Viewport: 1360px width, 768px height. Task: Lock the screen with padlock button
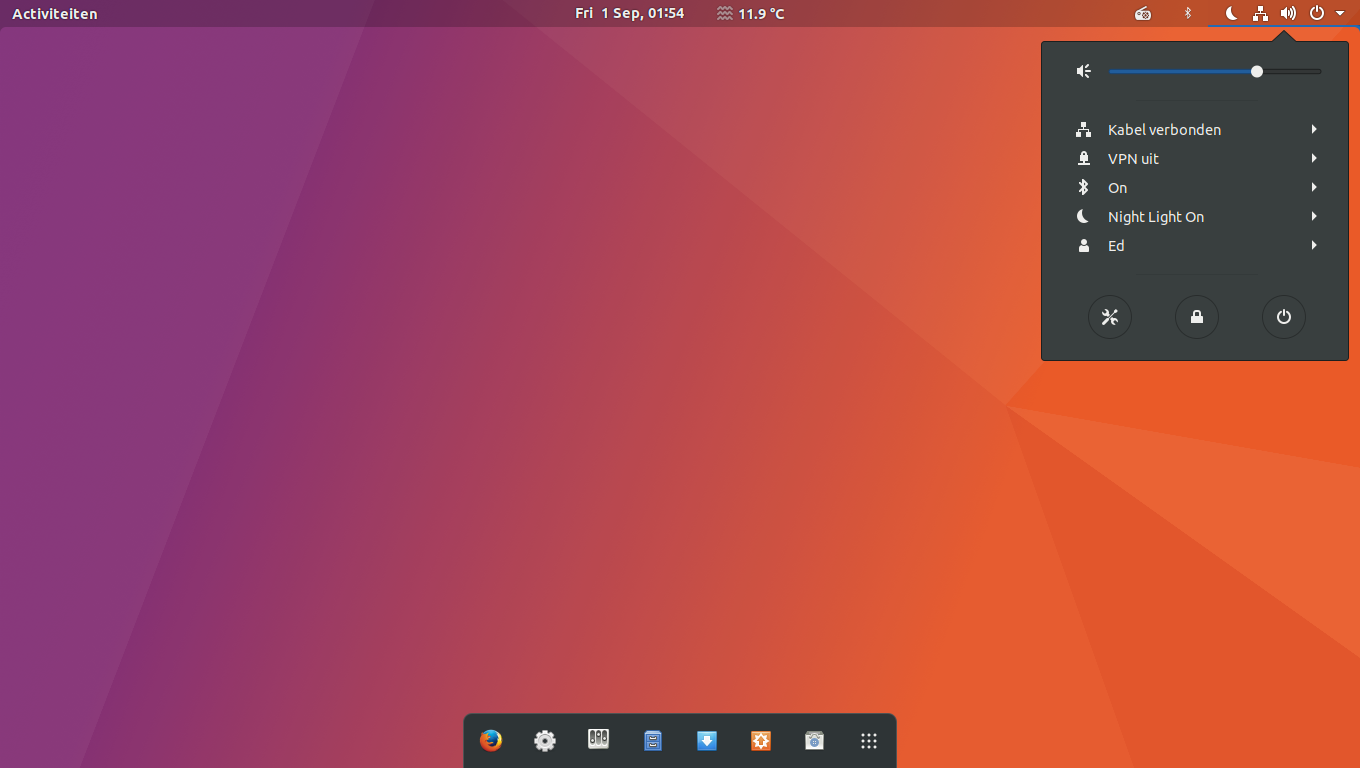[1197, 317]
